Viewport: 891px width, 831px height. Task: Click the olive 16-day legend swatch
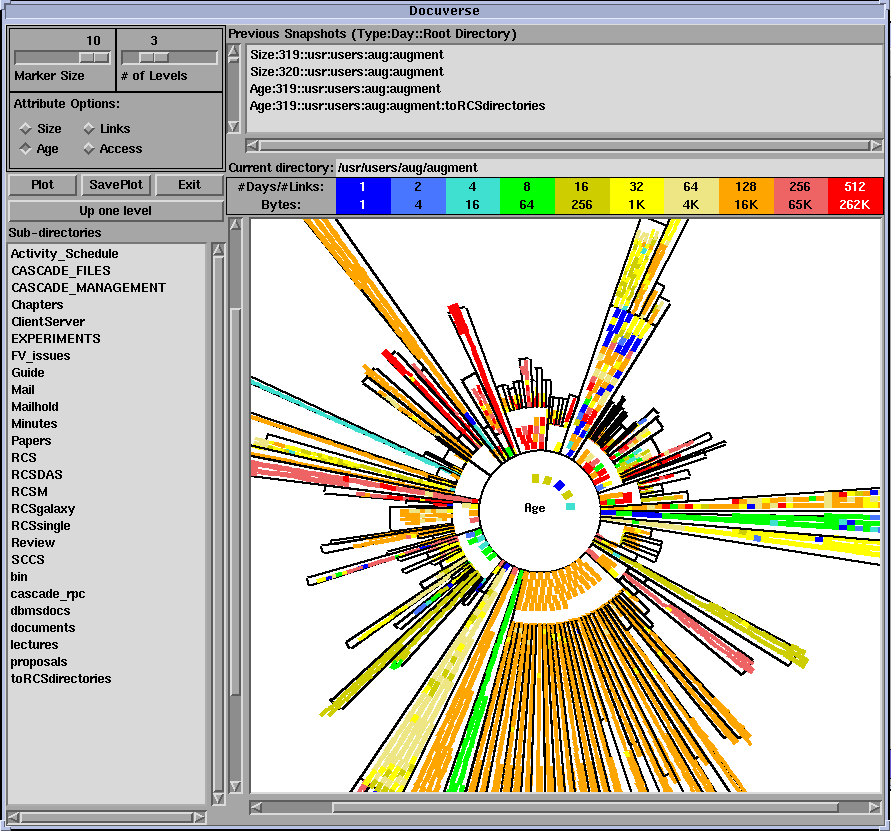(x=582, y=196)
